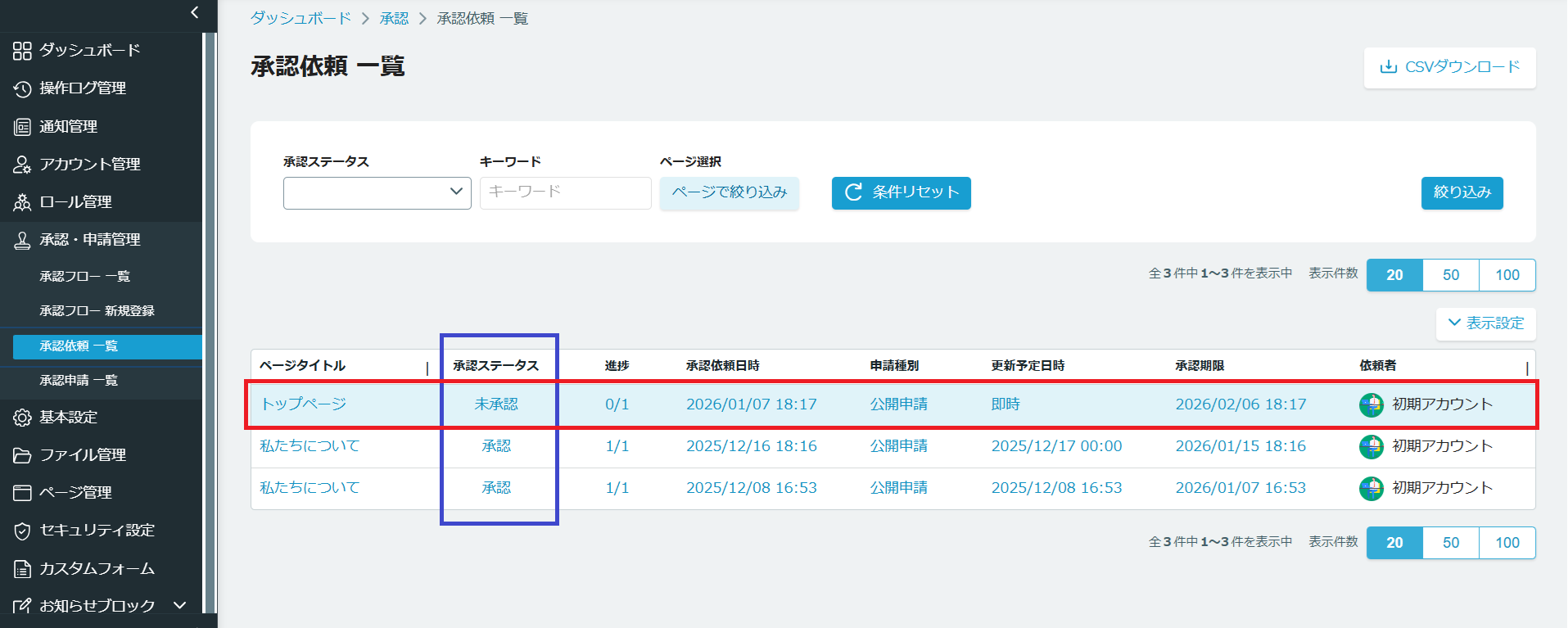The image size is (1568, 628).
Task: Click the operation log history clock icon
Action: [x=22, y=88]
